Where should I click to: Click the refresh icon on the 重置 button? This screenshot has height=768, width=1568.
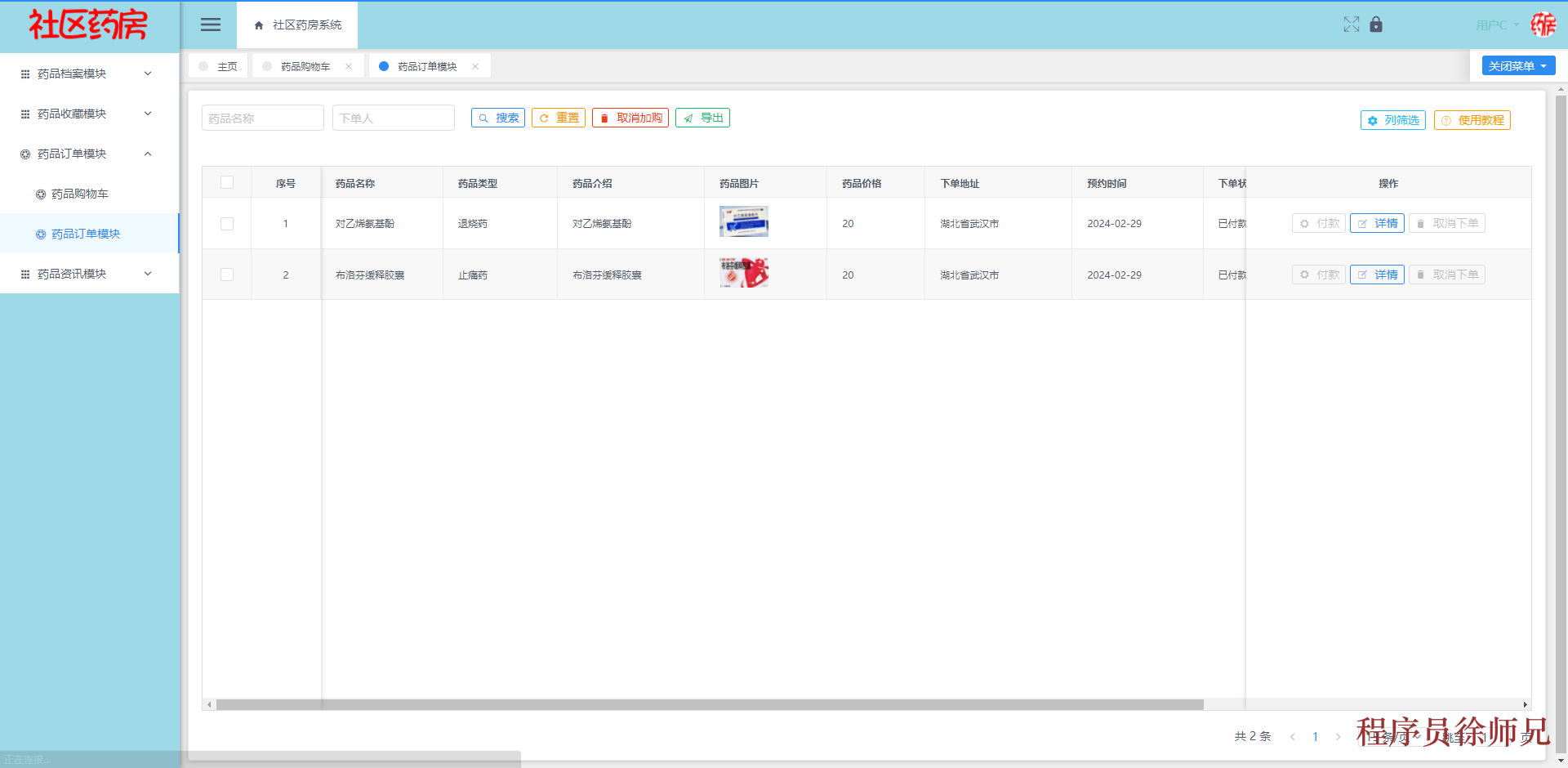click(545, 118)
